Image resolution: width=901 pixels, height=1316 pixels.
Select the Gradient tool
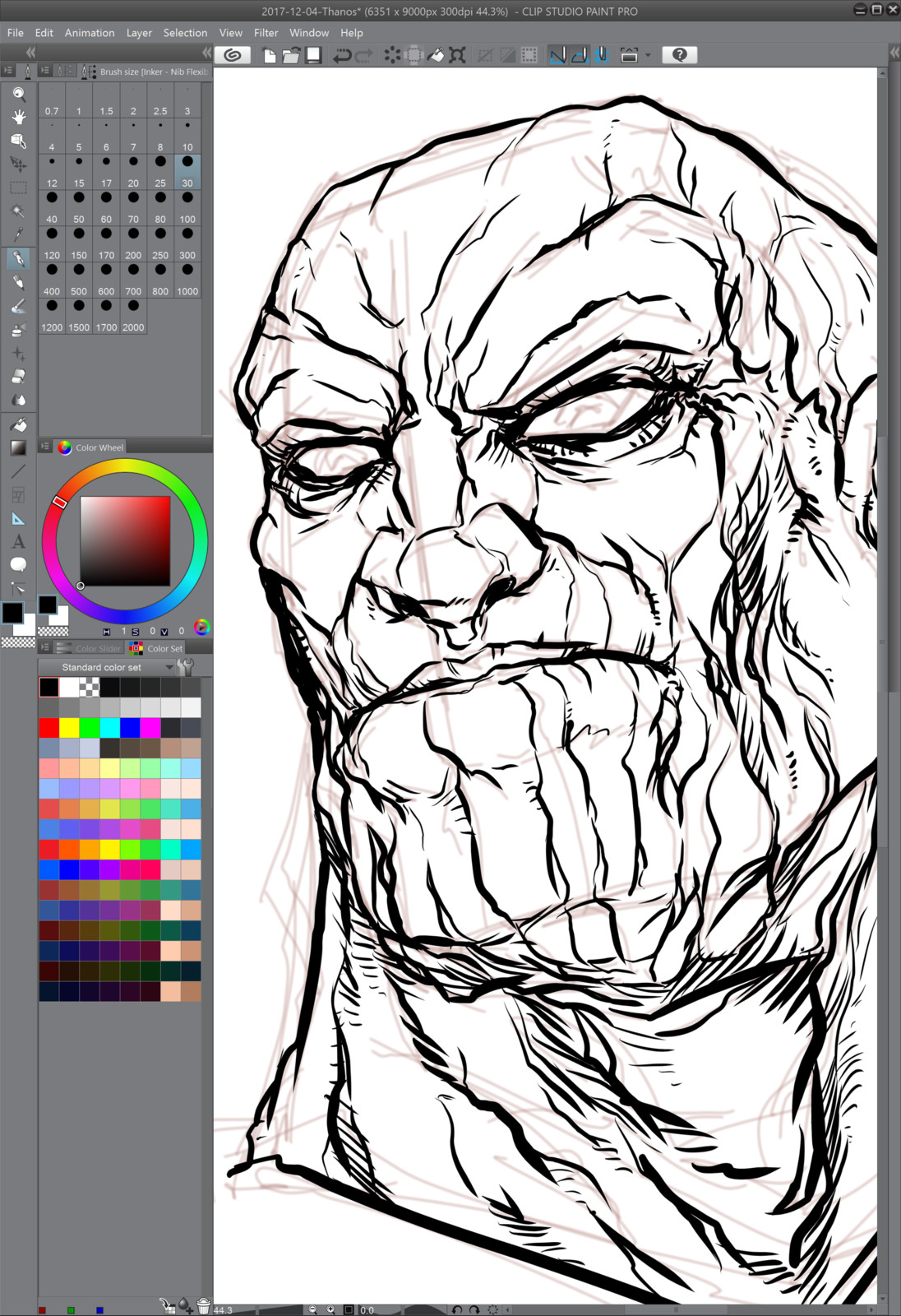tap(18, 448)
